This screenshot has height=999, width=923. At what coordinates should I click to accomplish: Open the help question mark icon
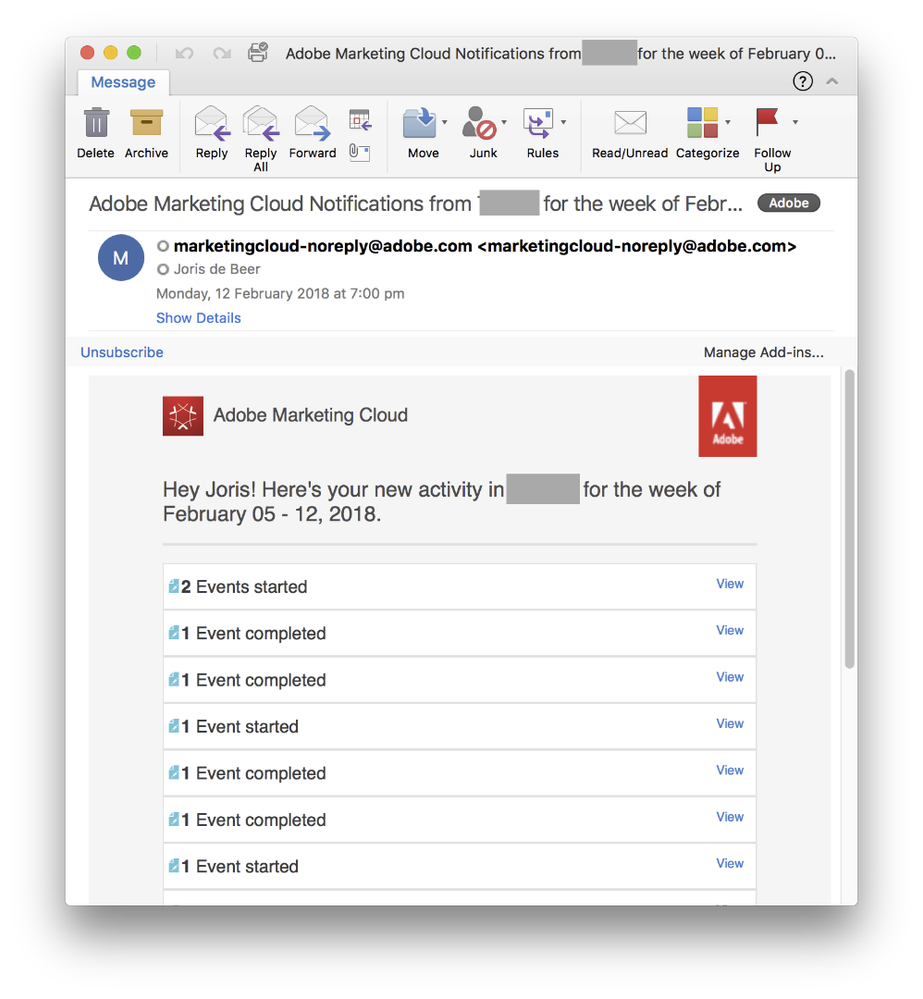(802, 82)
